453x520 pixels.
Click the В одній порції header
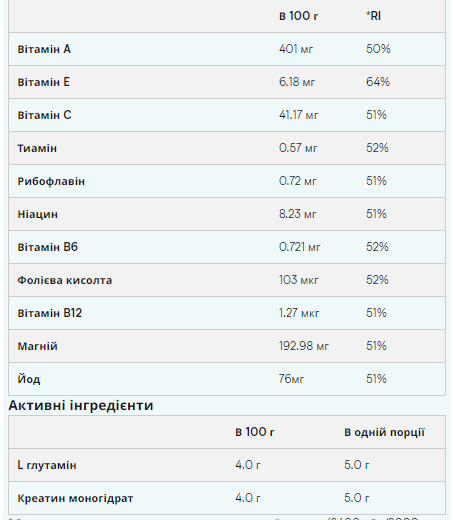384,432
